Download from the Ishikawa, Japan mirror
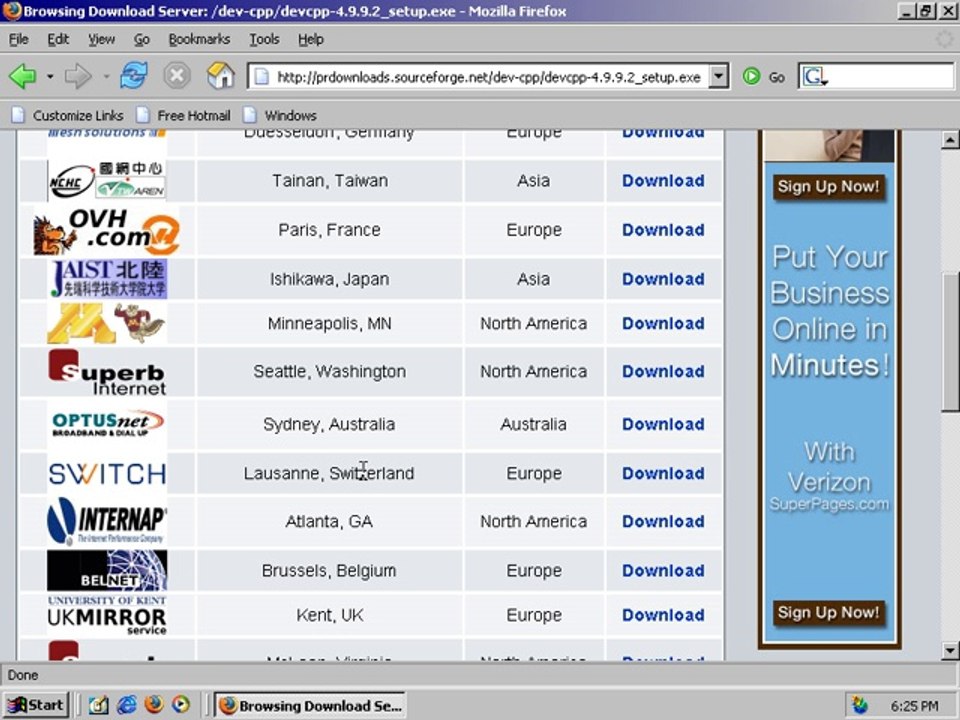 pos(663,279)
